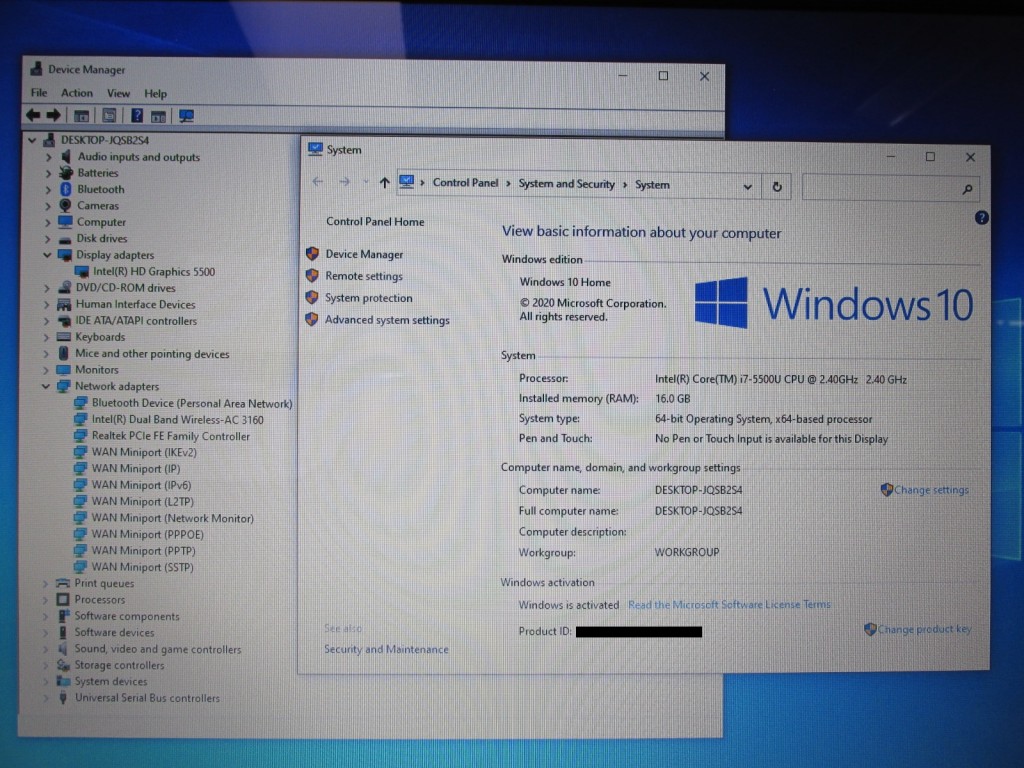Open Properties from the Device Manager toolbar
This screenshot has height=768, width=1024.
109,116
